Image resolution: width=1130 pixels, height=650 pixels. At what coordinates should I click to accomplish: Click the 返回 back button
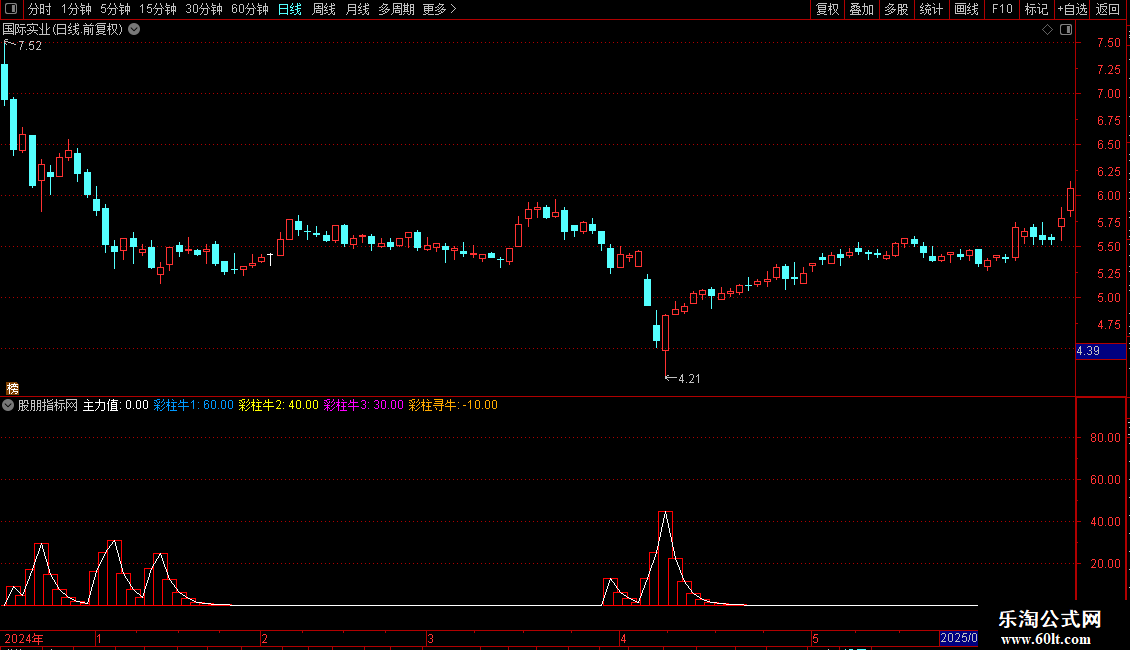coord(1108,9)
